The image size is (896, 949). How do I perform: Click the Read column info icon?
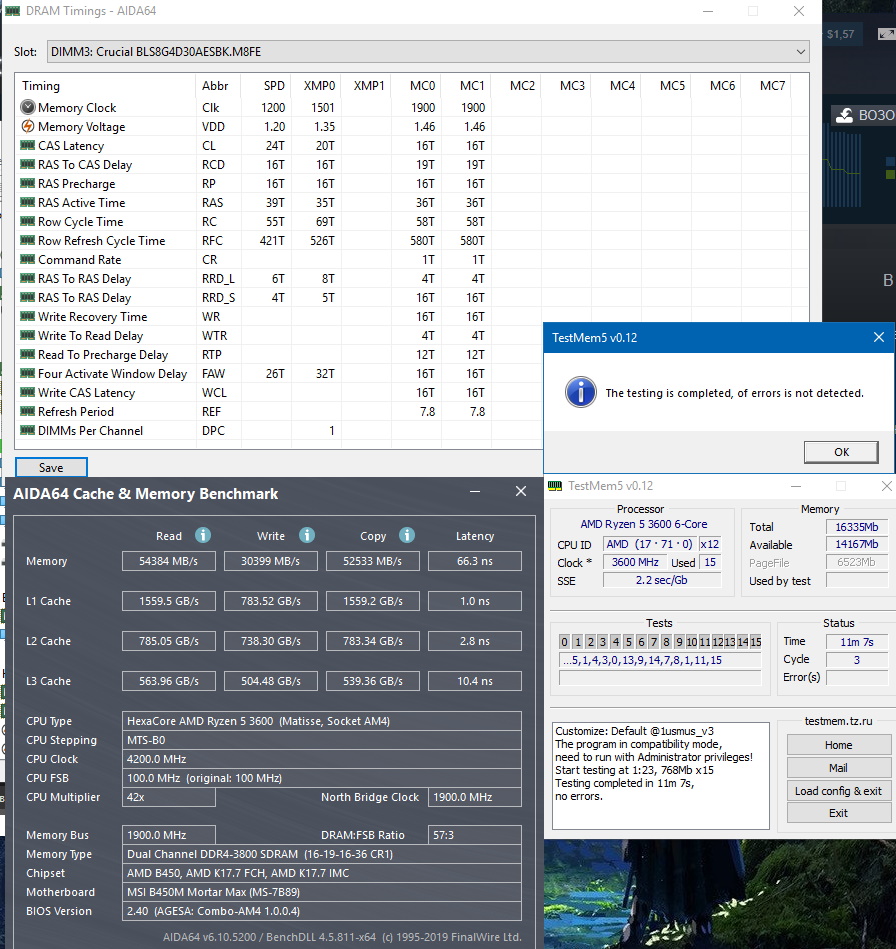(x=203, y=535)
